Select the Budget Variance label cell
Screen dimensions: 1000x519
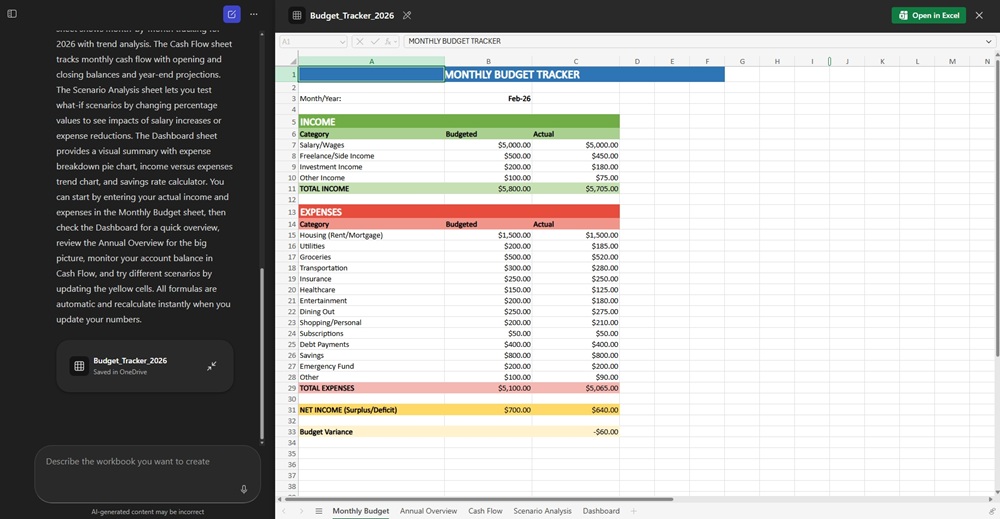(372, 432)
